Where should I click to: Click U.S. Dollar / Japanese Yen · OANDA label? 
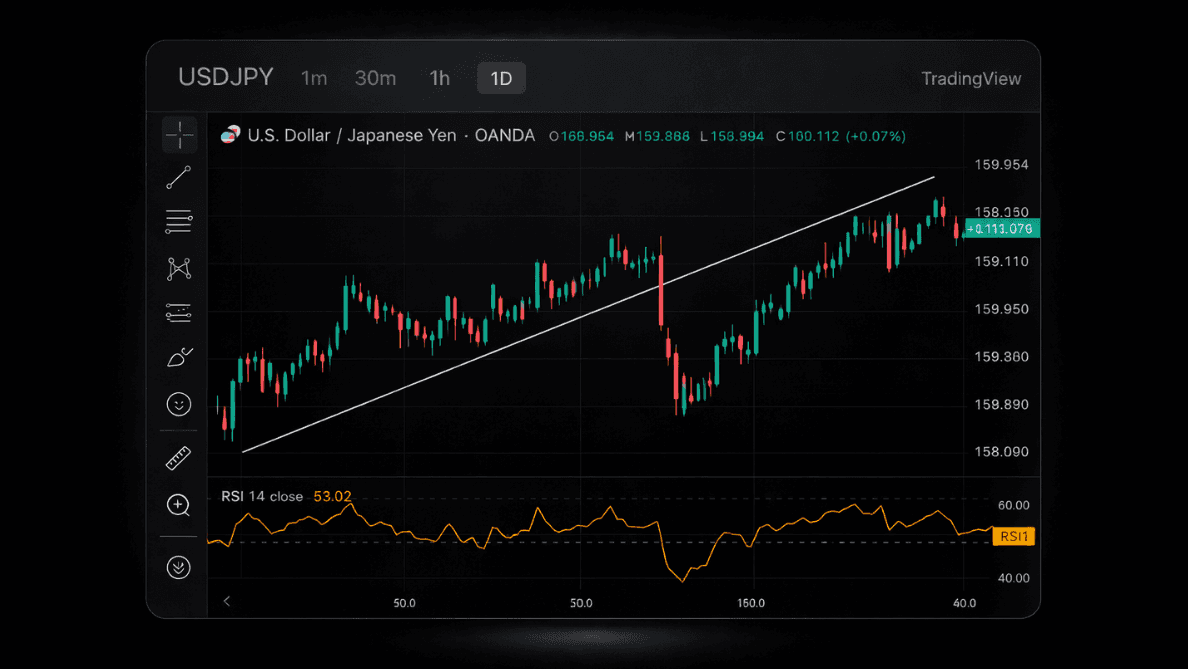391,136
